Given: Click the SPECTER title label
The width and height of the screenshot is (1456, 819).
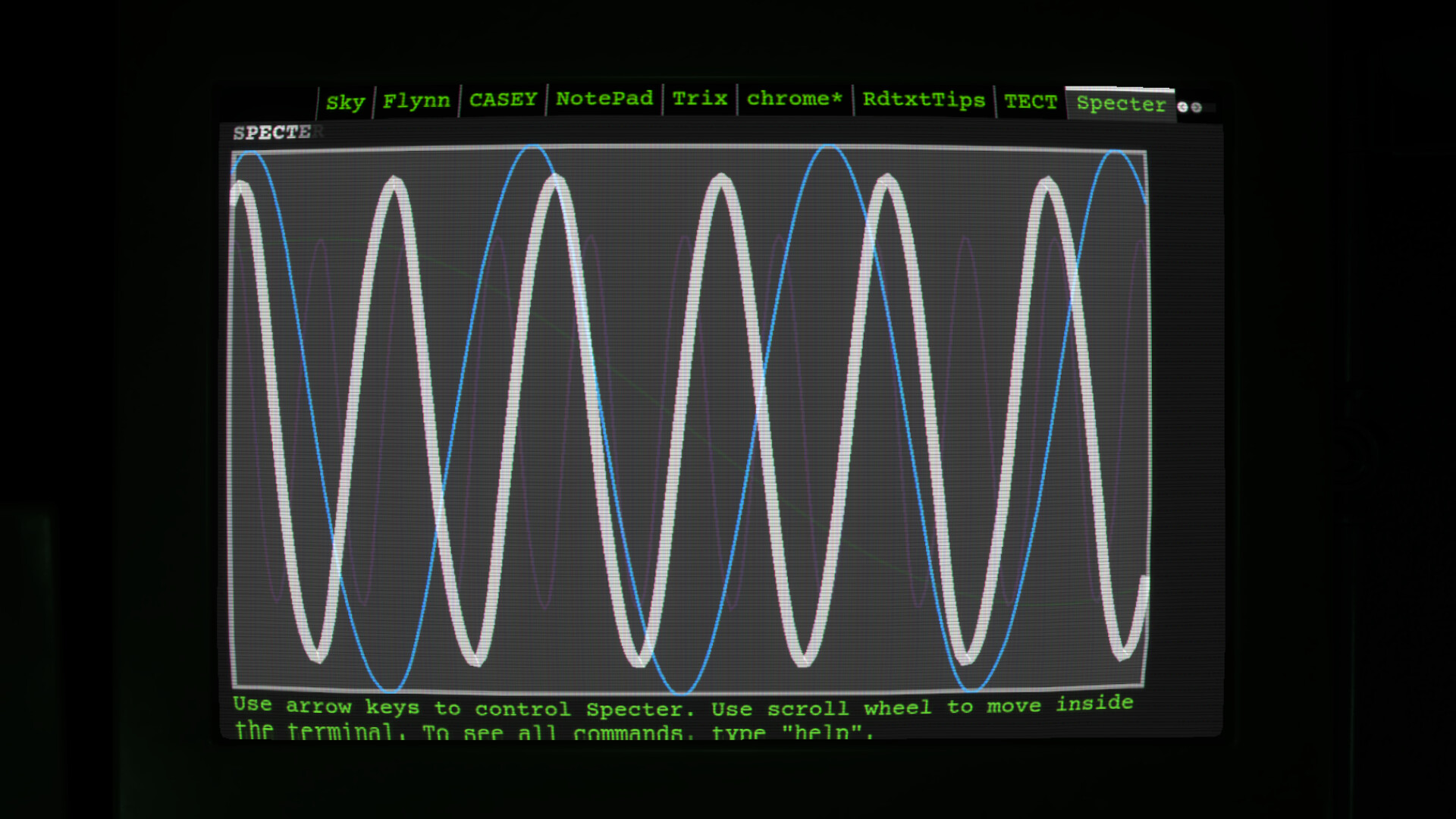Looking at the screenshot, I should pos(277,132).
